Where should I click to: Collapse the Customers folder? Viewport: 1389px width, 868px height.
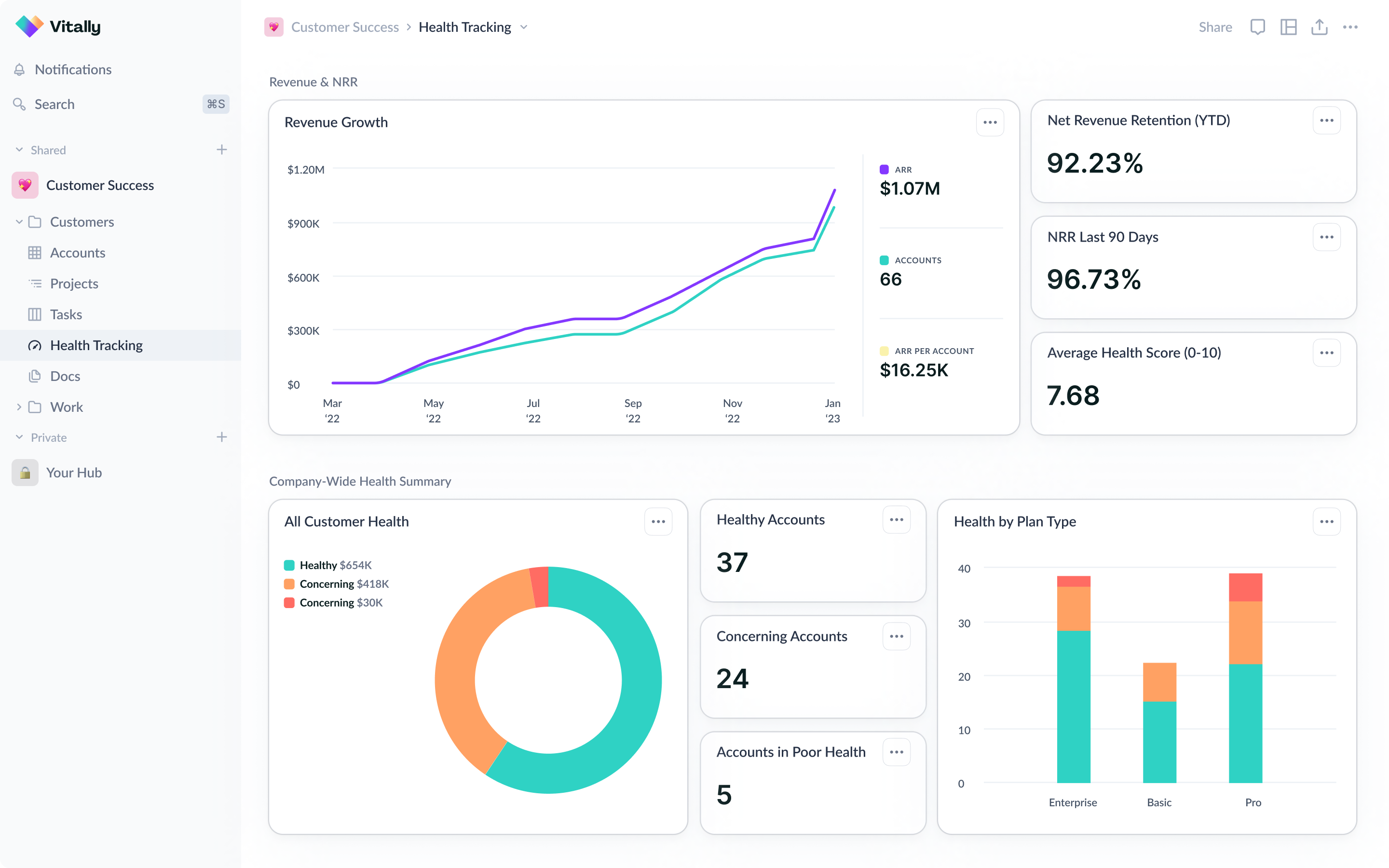(x=19, y=222)
